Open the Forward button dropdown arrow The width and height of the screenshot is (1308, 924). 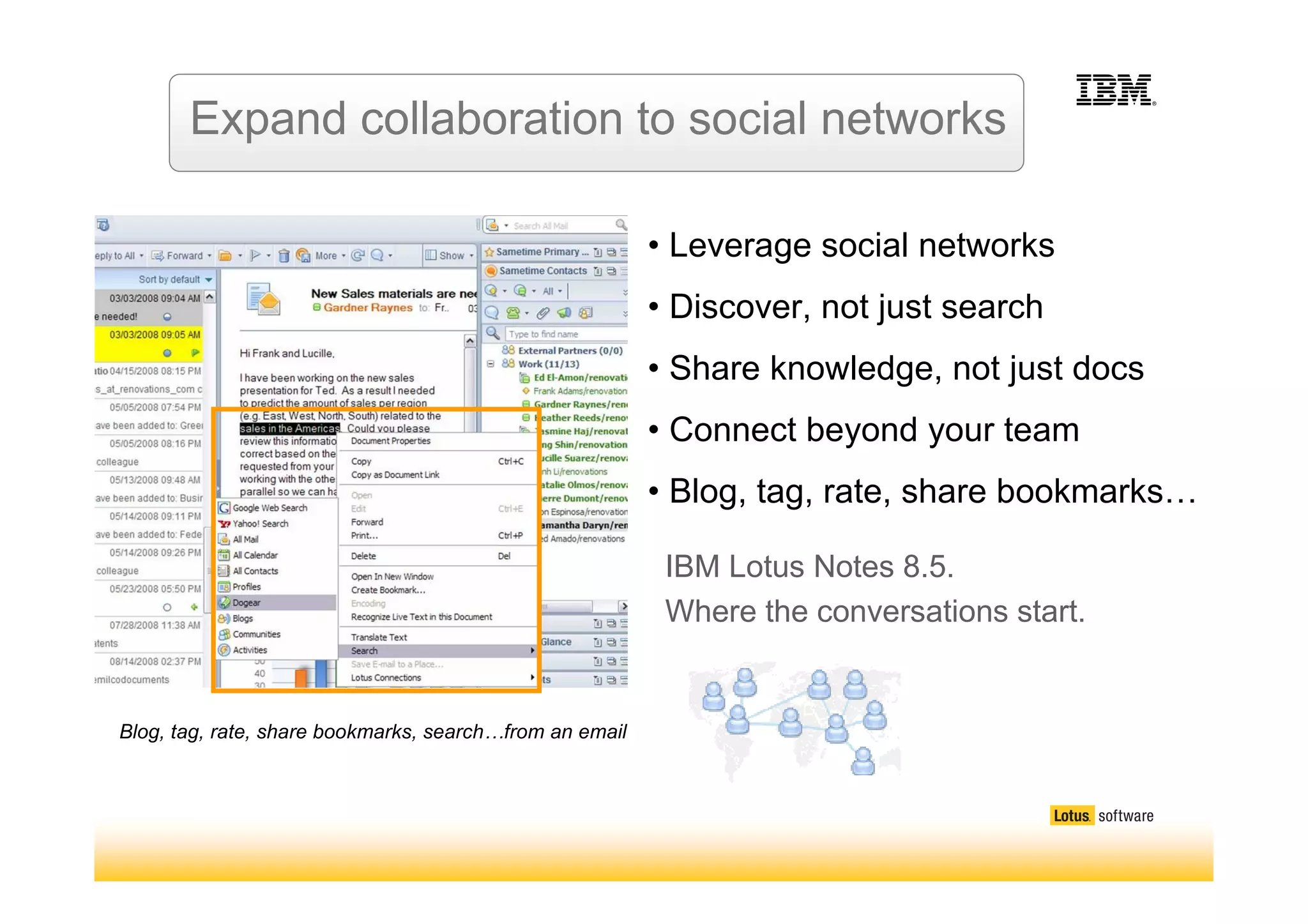click(x=209, y=256)
